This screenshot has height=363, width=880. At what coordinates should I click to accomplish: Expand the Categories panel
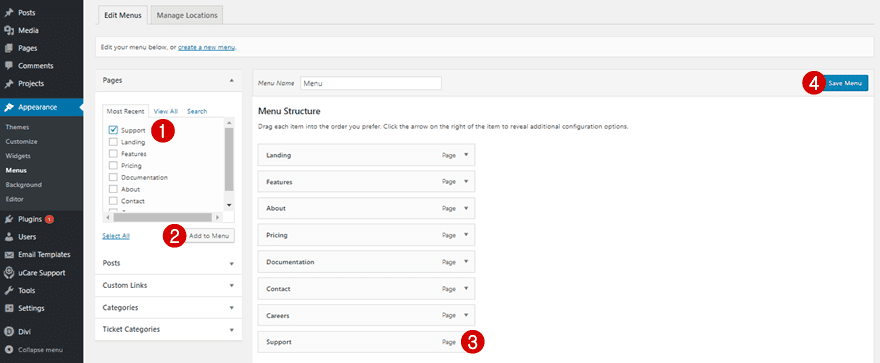168,307
